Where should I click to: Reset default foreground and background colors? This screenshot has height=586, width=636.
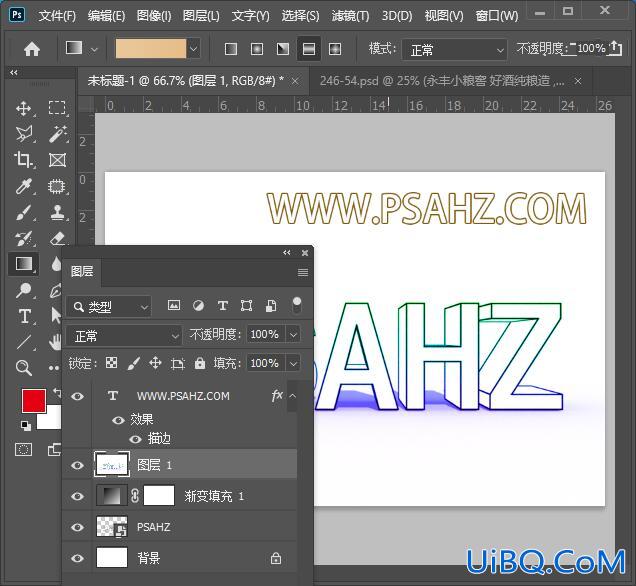[26, 425]
